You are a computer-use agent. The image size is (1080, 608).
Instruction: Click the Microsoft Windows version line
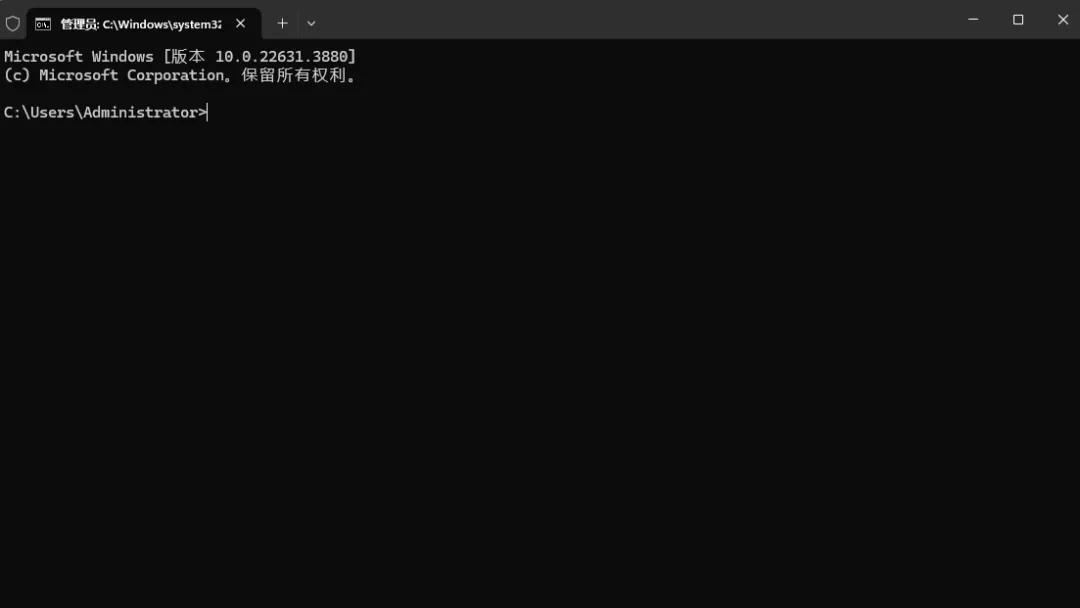180,56
